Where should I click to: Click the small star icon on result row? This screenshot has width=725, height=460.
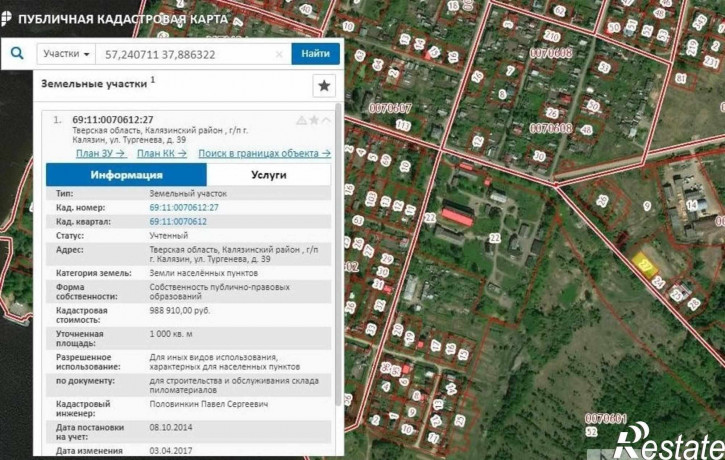[x=314, y=120]
